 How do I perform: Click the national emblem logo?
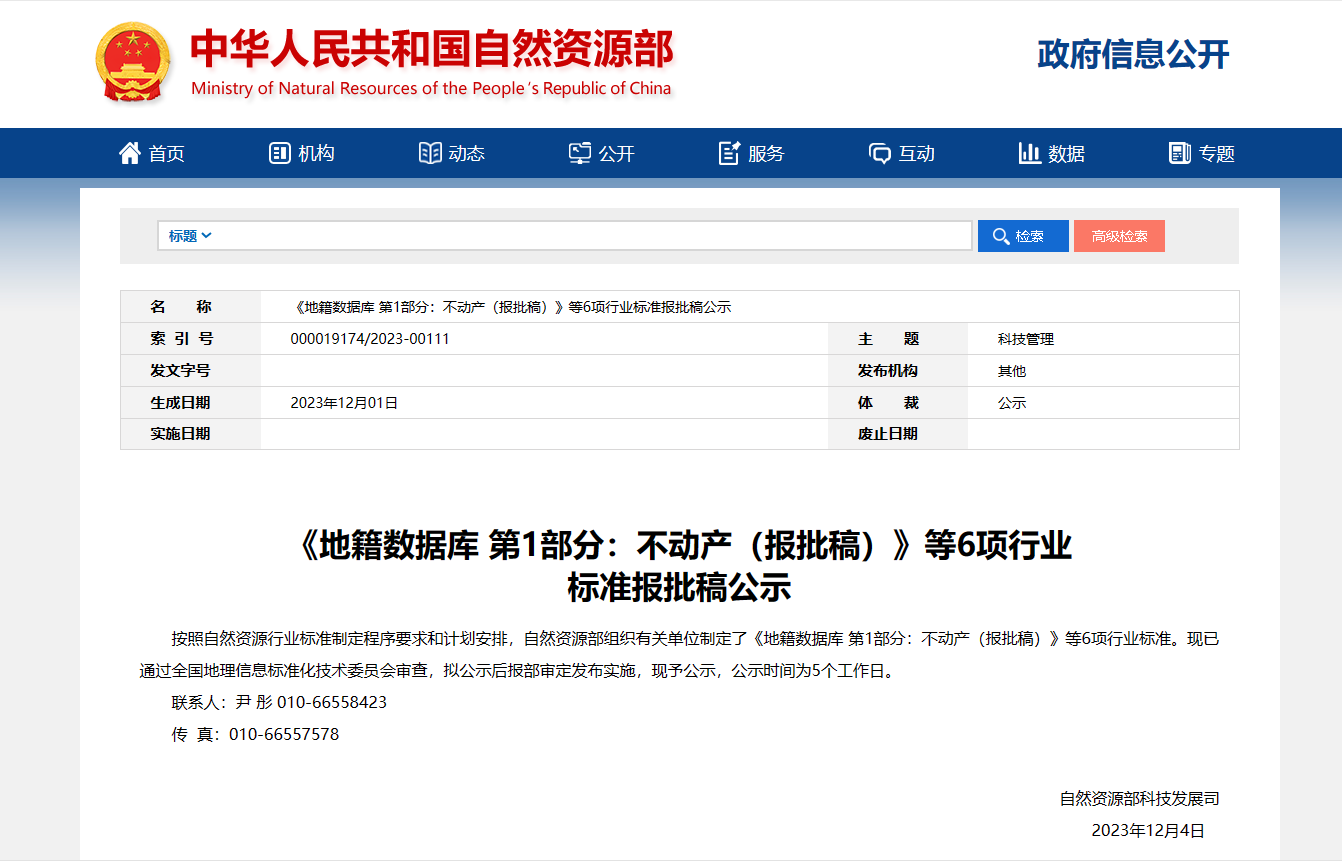point(131,60)
